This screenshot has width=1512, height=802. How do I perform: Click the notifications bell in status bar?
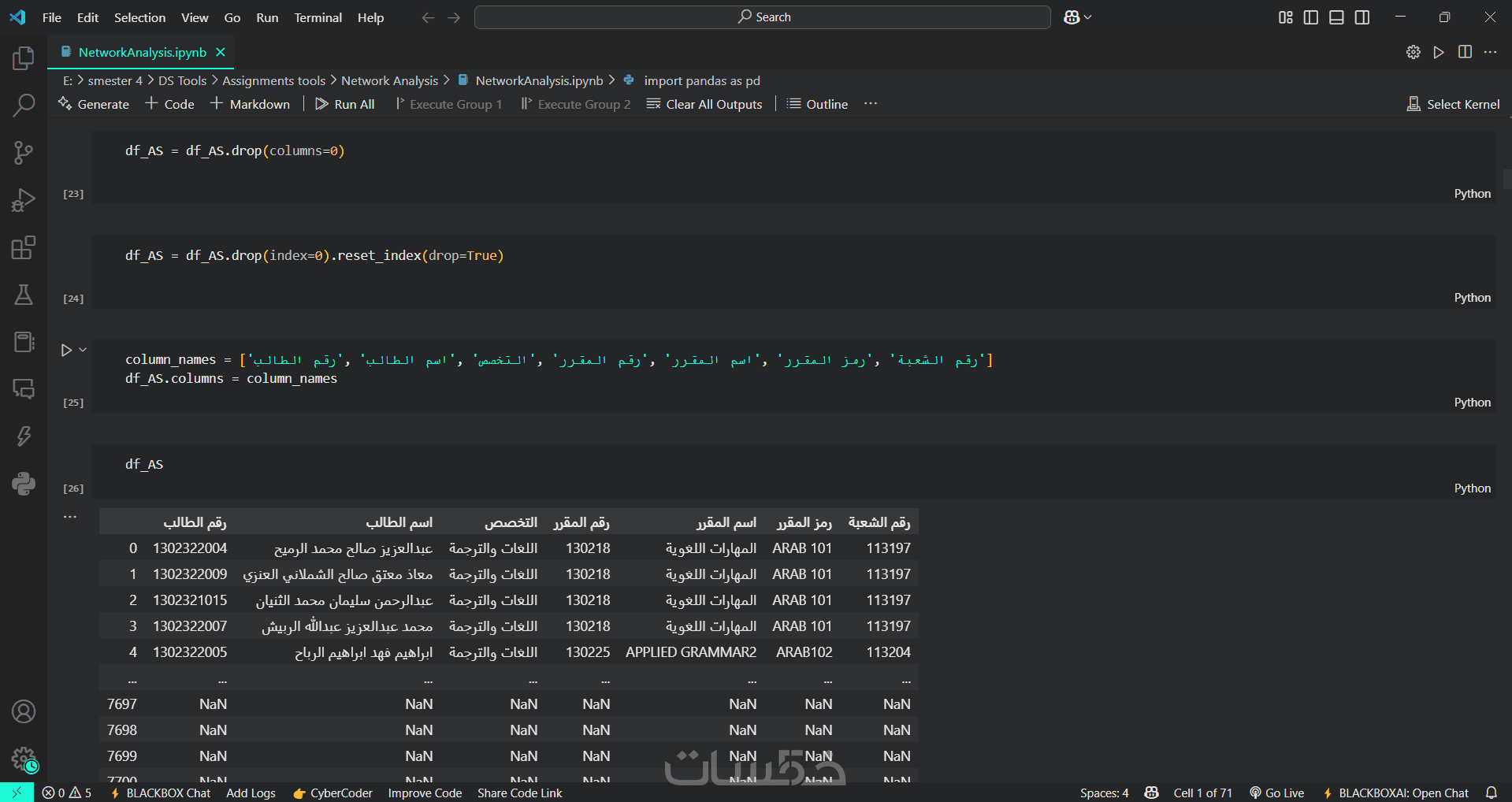[1491, 793]
